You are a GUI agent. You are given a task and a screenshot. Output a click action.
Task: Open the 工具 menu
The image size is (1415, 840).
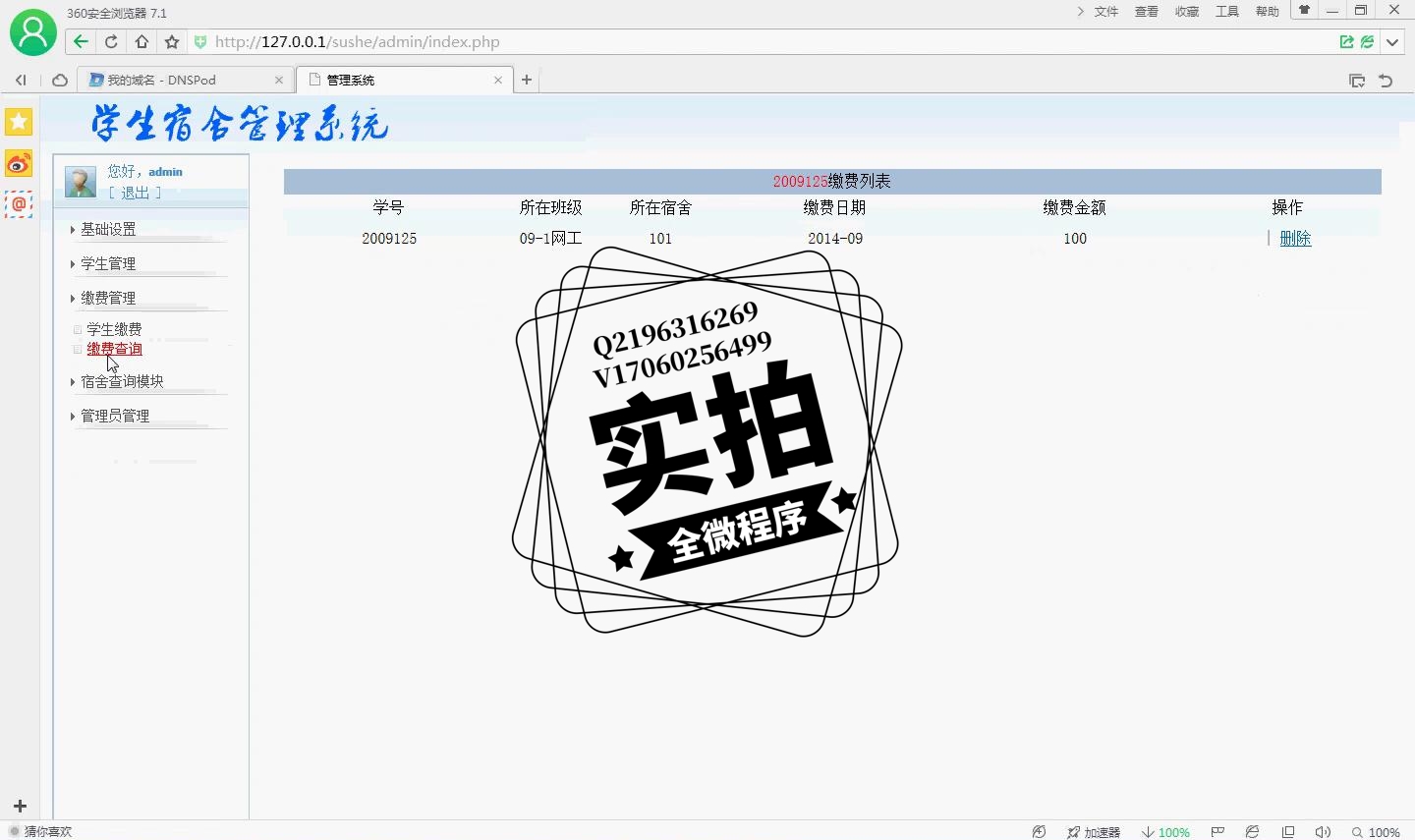(x=1227, y=12)
